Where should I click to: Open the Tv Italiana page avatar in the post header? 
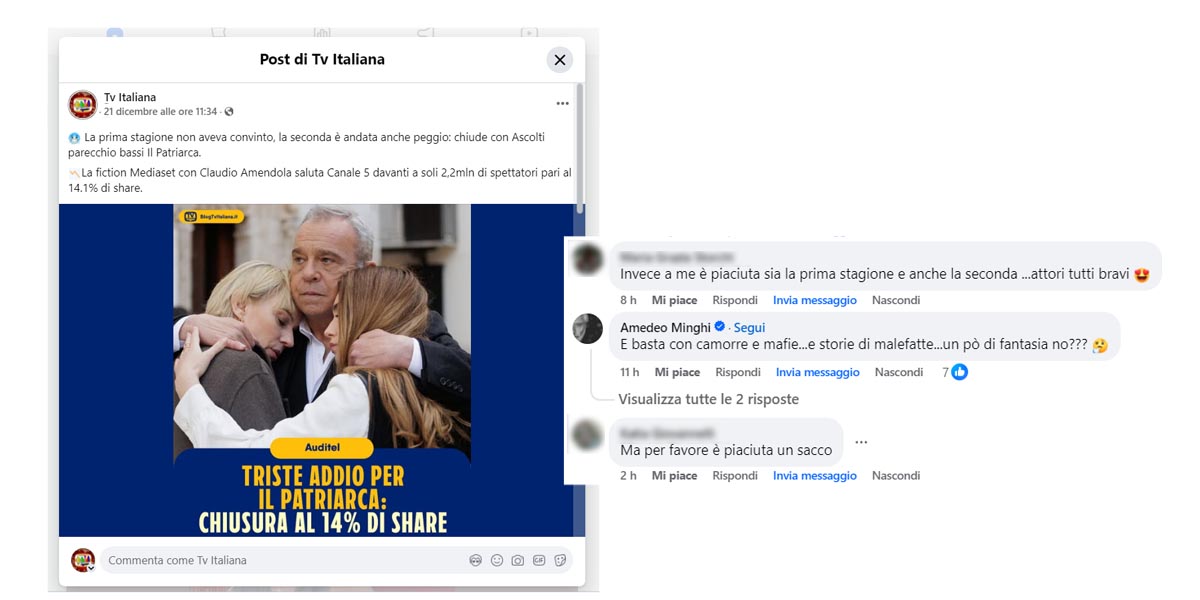point(83,104)
